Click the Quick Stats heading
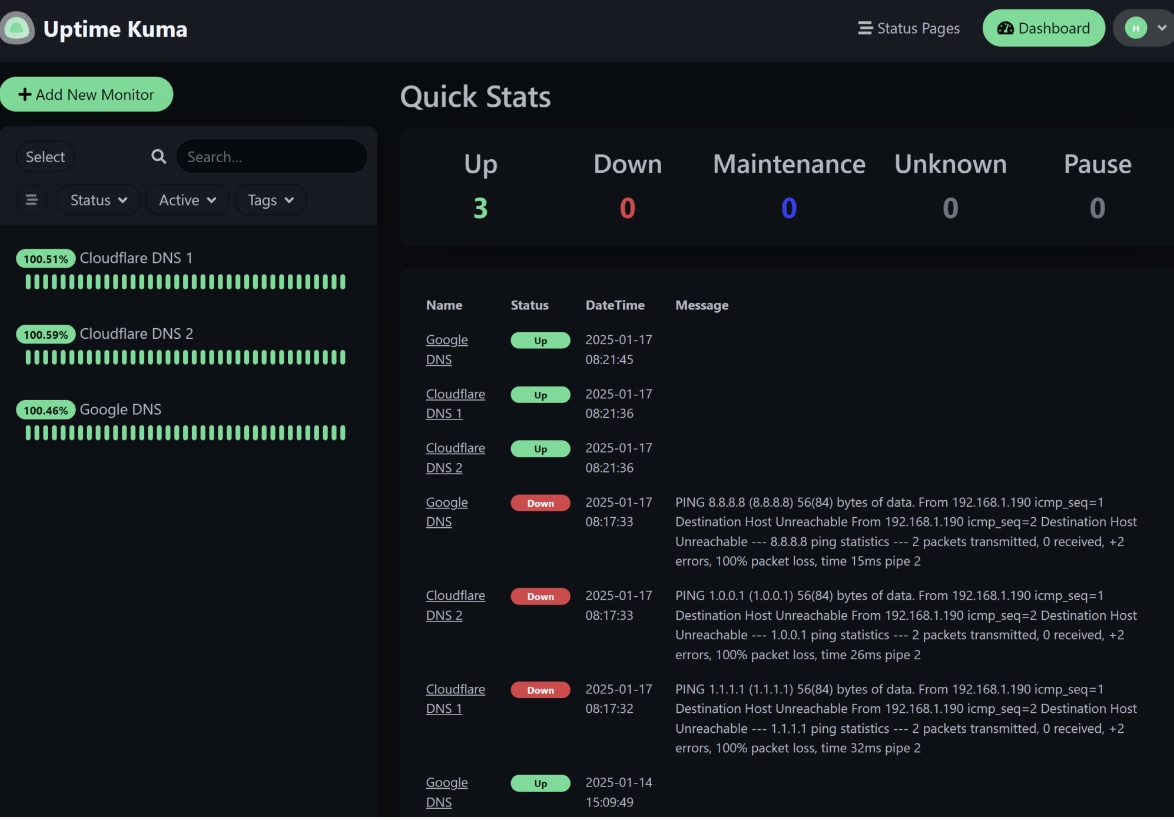 click(475, 97)
